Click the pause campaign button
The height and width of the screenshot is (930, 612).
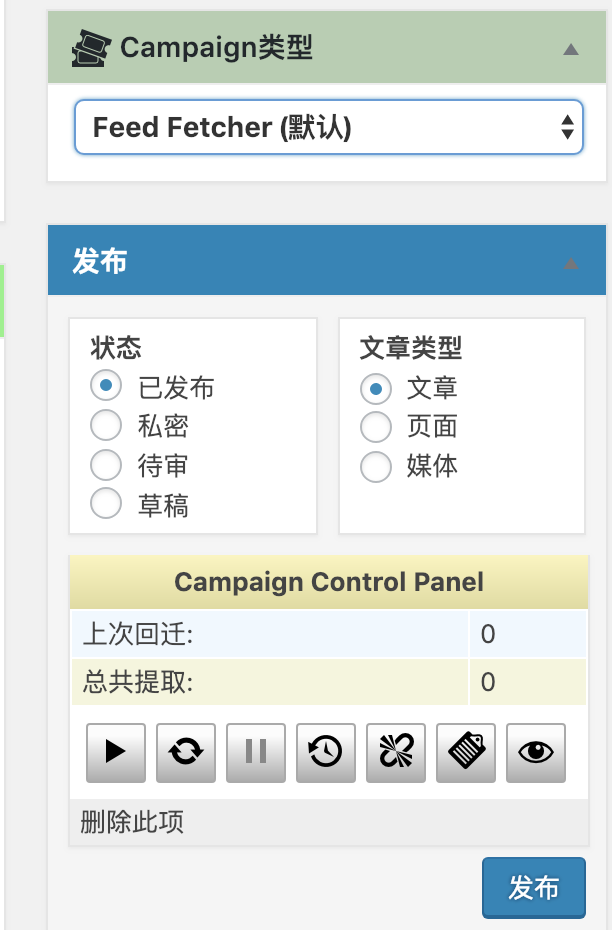pos(256,752)
